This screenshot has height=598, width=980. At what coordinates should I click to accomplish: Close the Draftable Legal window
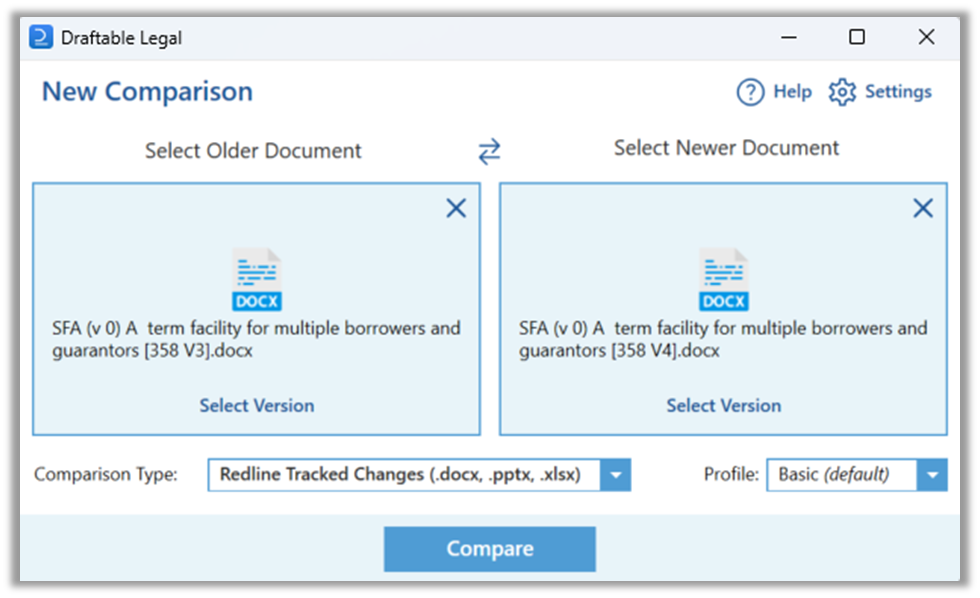point(926,37)
